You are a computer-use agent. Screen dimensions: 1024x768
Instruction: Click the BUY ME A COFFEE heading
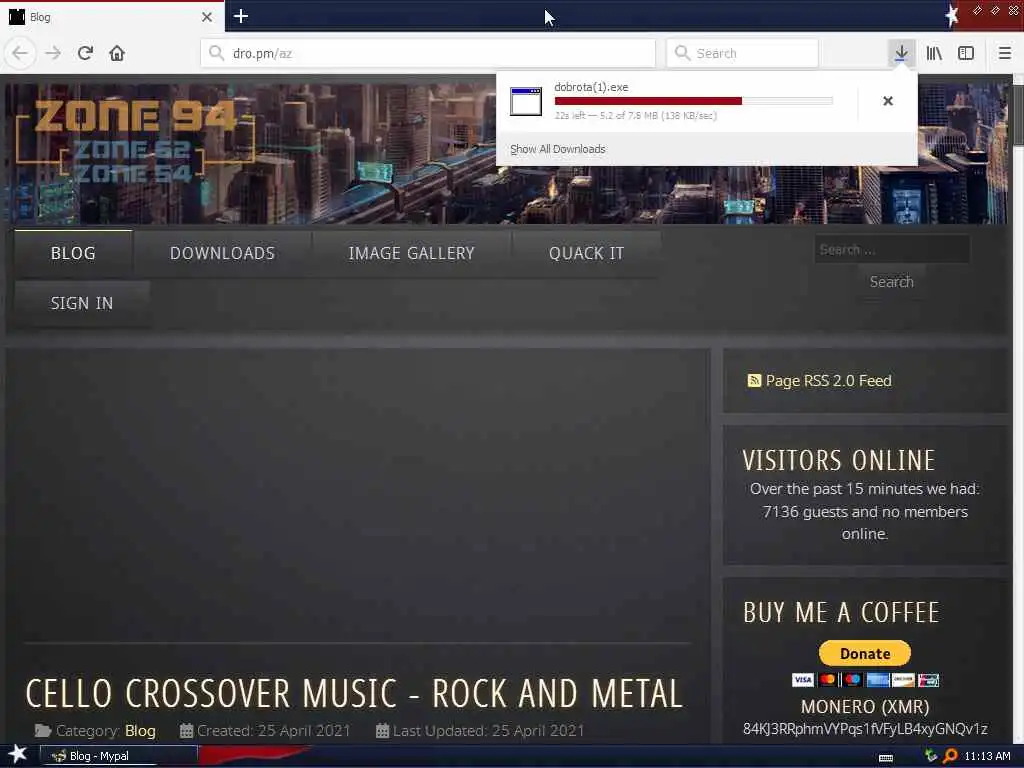point(841,612)
